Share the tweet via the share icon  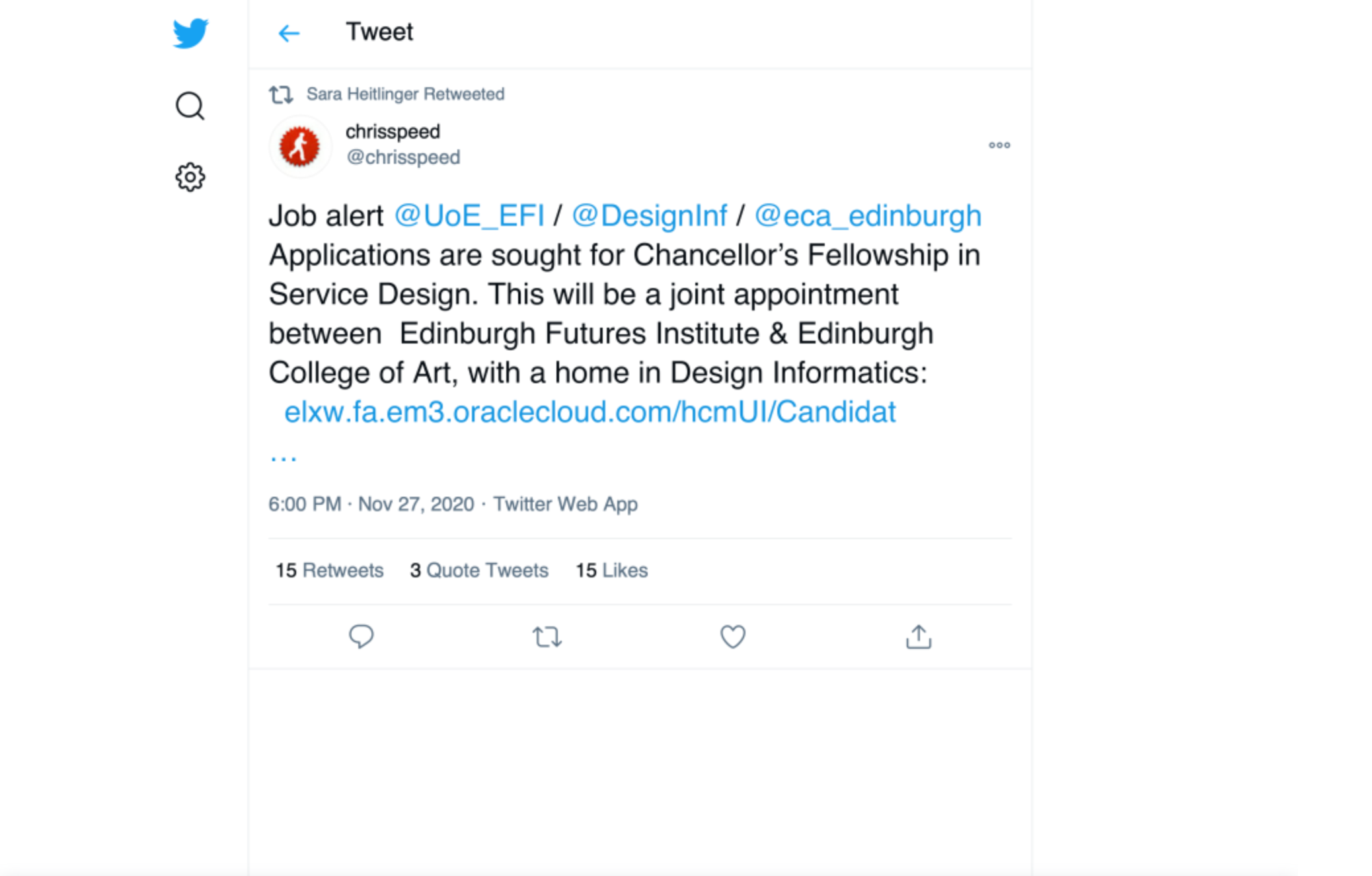pos(918,636)
